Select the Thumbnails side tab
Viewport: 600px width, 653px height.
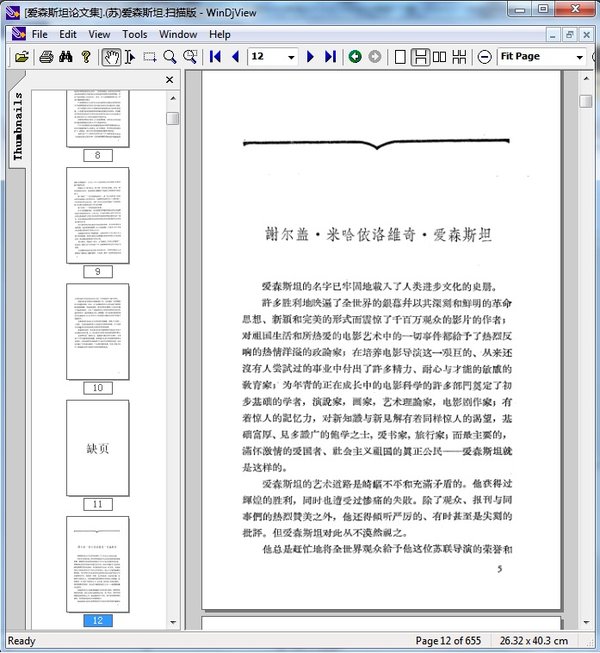click(x=17, y=126)
